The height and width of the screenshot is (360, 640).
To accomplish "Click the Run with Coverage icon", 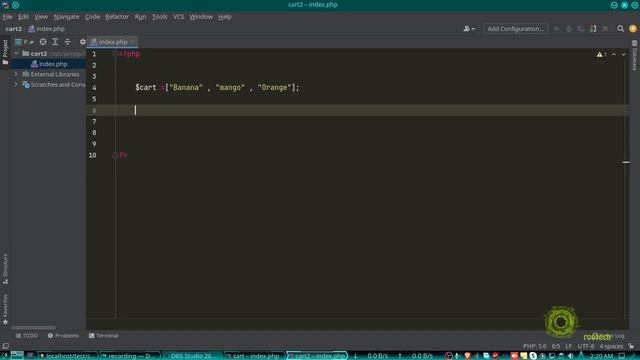I will pyautogui.click(x=580, y=29).
